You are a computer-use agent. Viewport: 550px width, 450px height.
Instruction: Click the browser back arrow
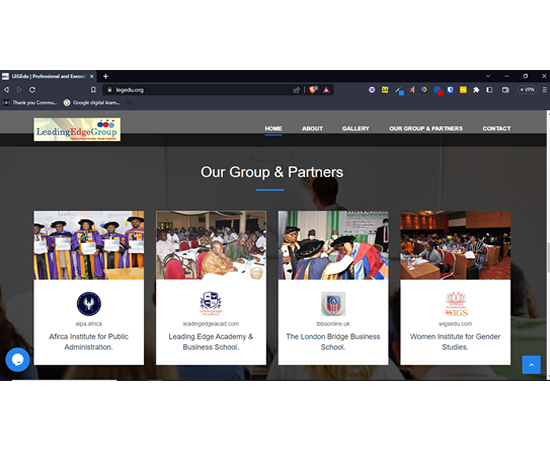coord(6,90)
